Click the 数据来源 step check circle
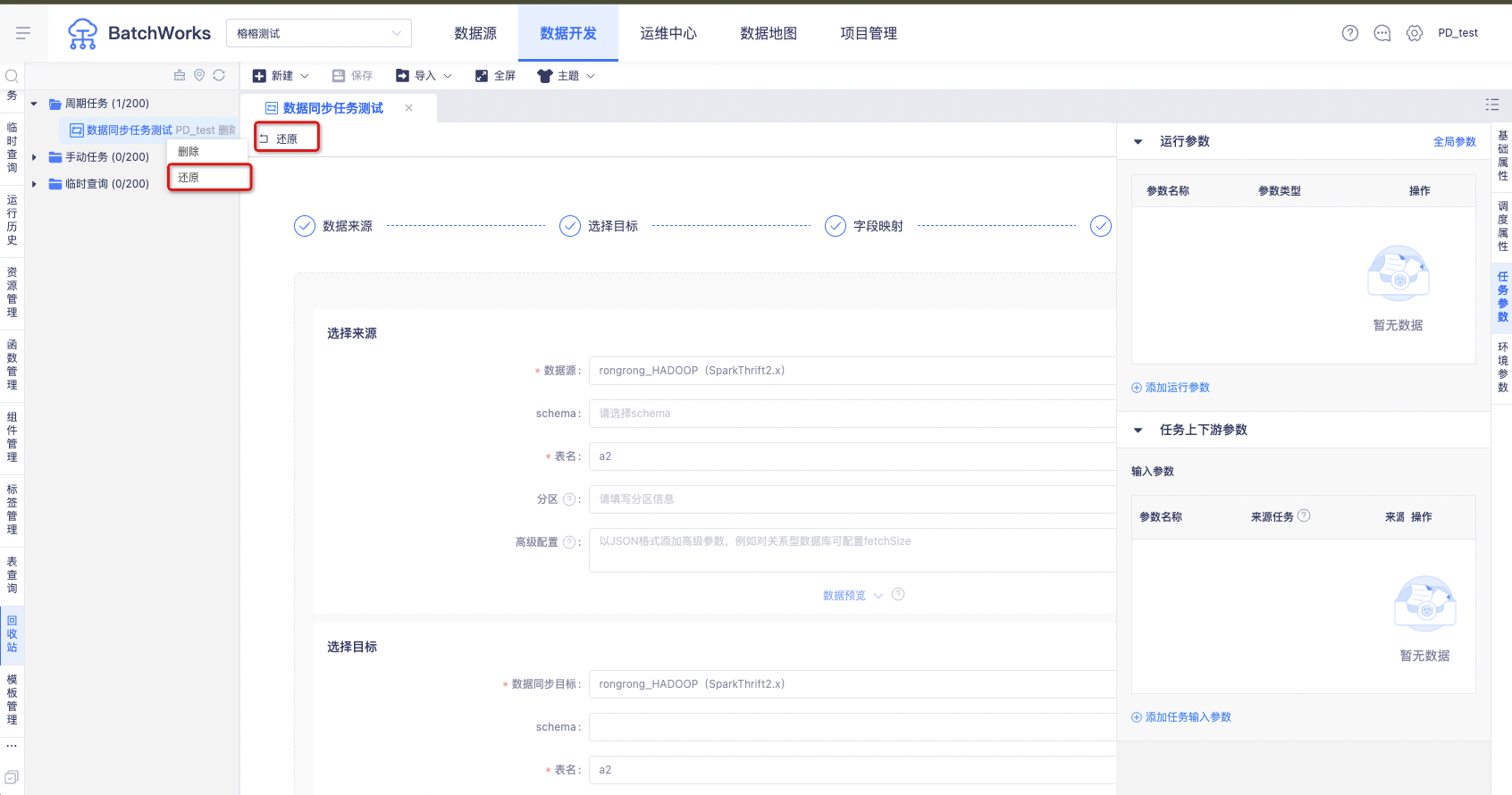 (x=305, y=226)
